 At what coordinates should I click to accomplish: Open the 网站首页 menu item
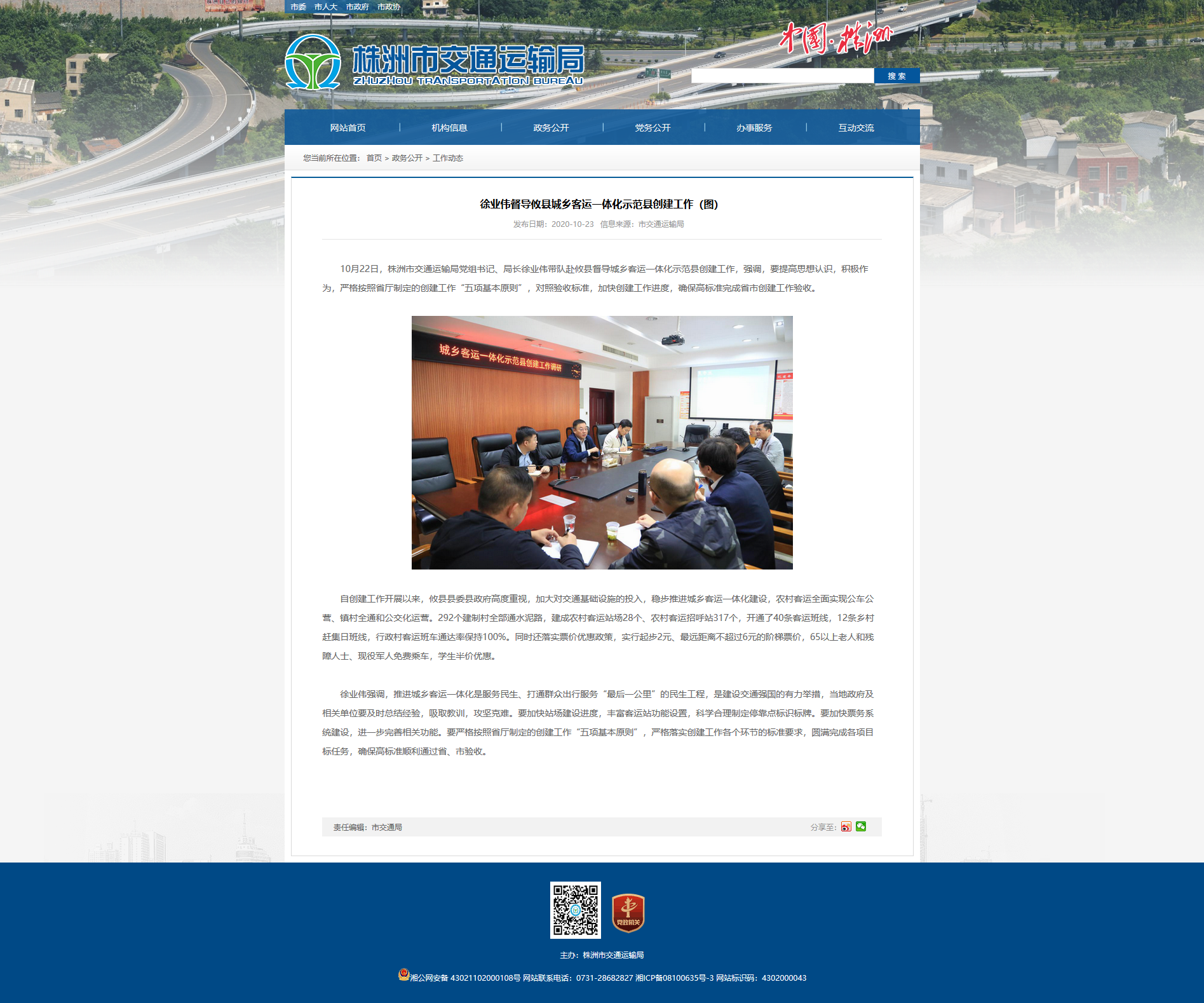pos(348,128)
